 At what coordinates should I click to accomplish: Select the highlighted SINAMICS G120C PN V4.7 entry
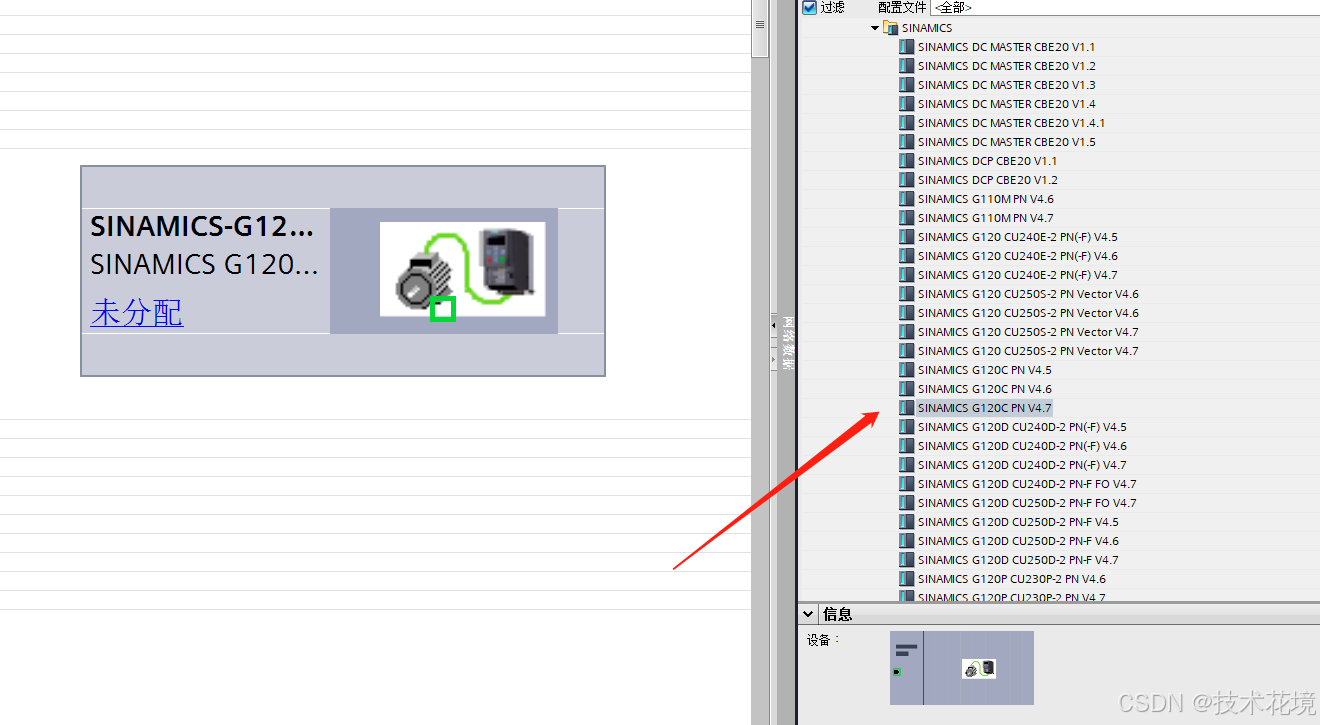pos(985,408)
